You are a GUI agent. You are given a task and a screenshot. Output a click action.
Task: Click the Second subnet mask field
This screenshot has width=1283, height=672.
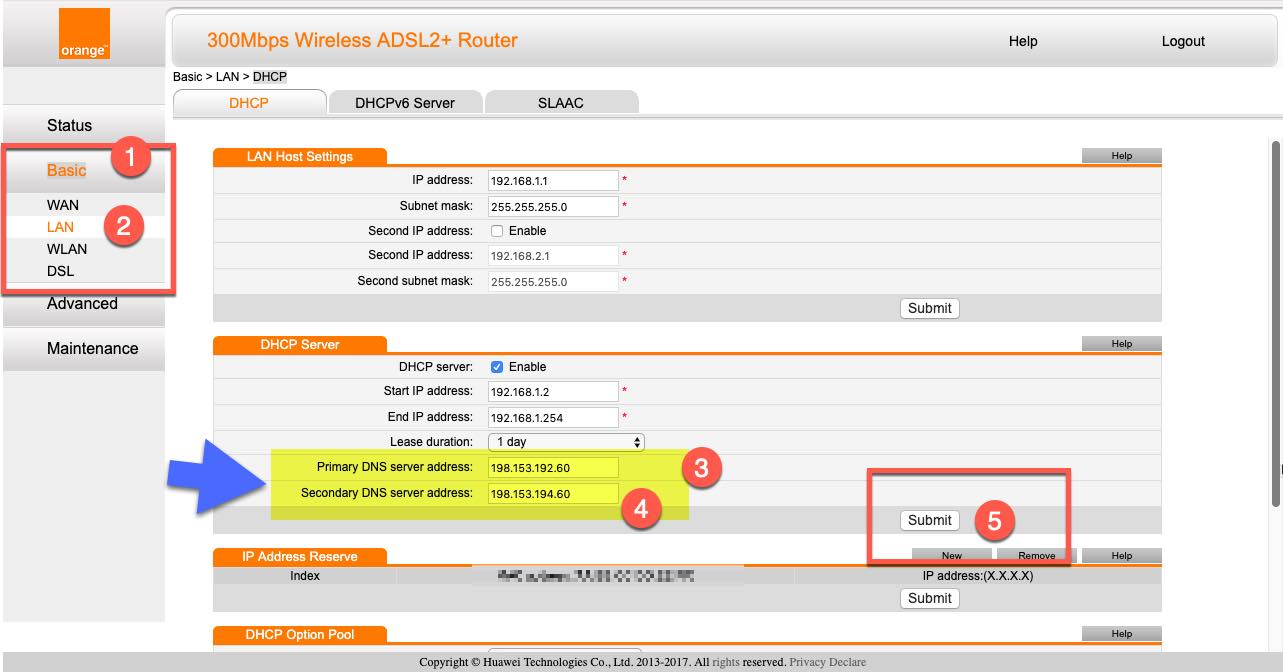click(553, 282)
